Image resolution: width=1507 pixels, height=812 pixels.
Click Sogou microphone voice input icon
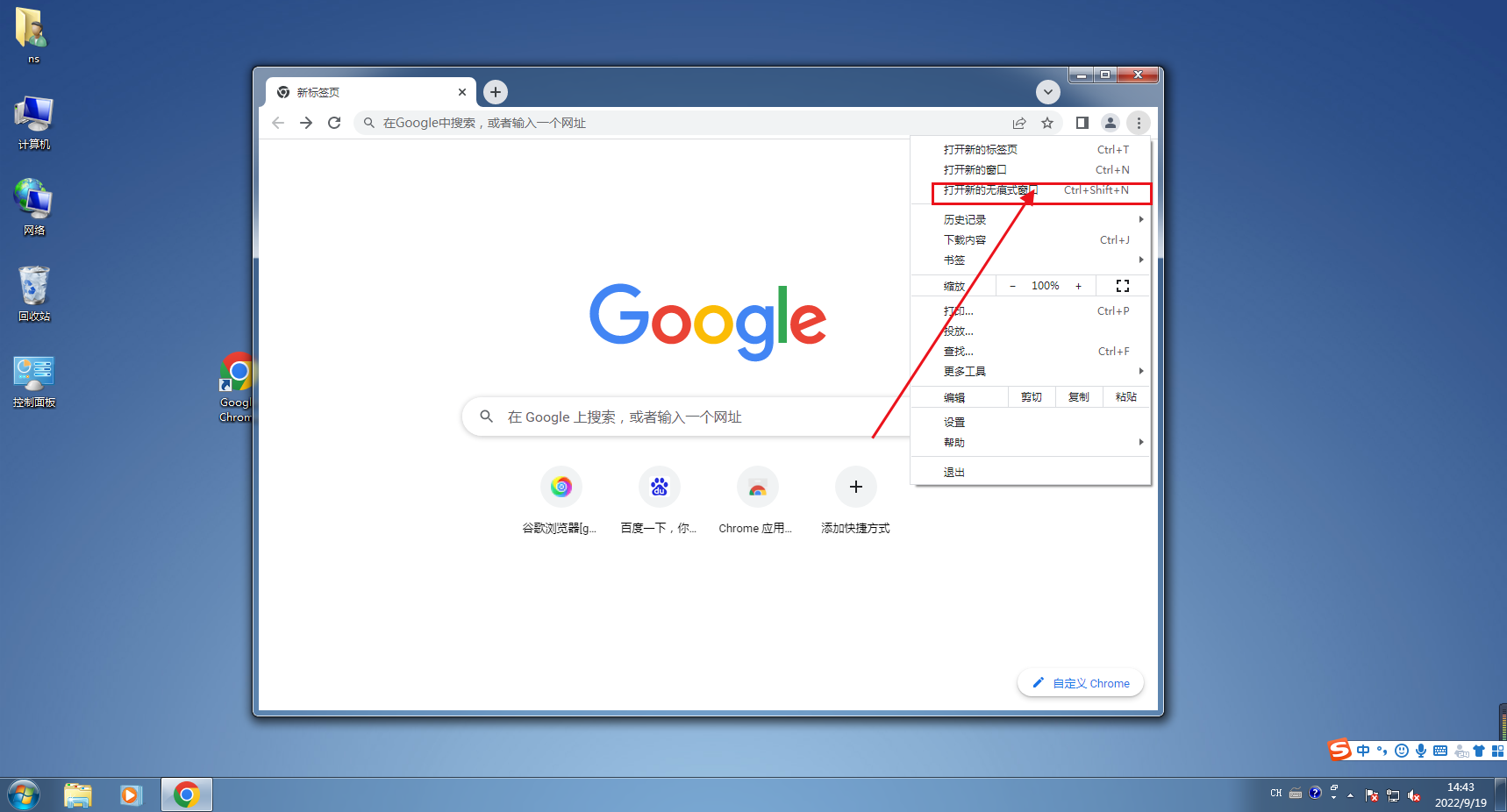(1421, 751)
